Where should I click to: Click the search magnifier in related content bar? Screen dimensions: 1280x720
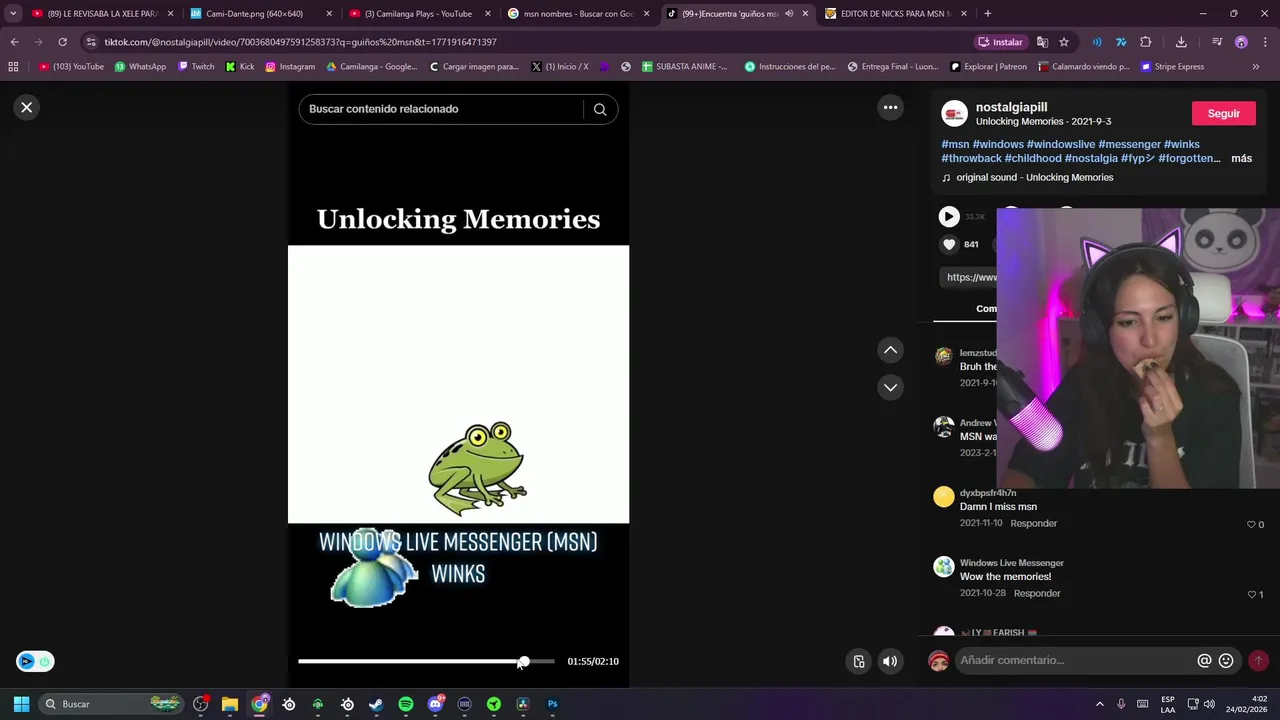click(600, 109)
